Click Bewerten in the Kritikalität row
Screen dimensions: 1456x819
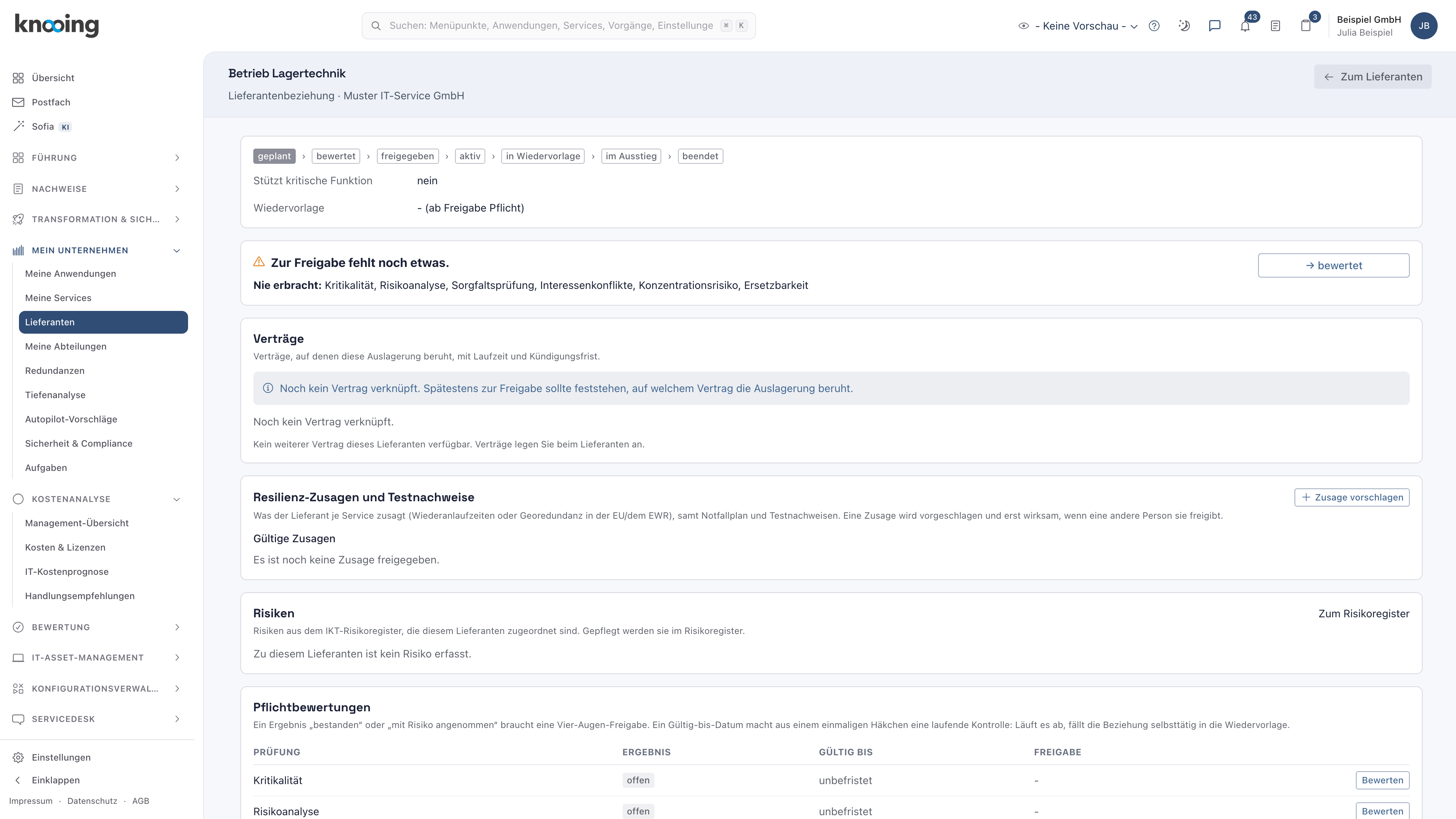pos(1382,781)
